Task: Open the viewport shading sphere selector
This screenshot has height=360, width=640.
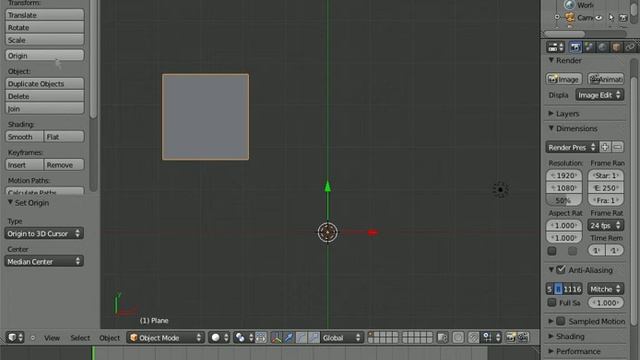Action: (x=219, y=338)
